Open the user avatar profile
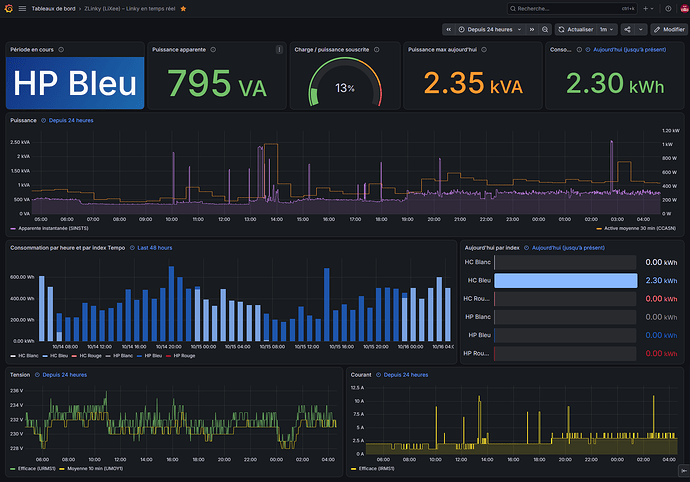 pyautogui.click(x=685, y=8)
